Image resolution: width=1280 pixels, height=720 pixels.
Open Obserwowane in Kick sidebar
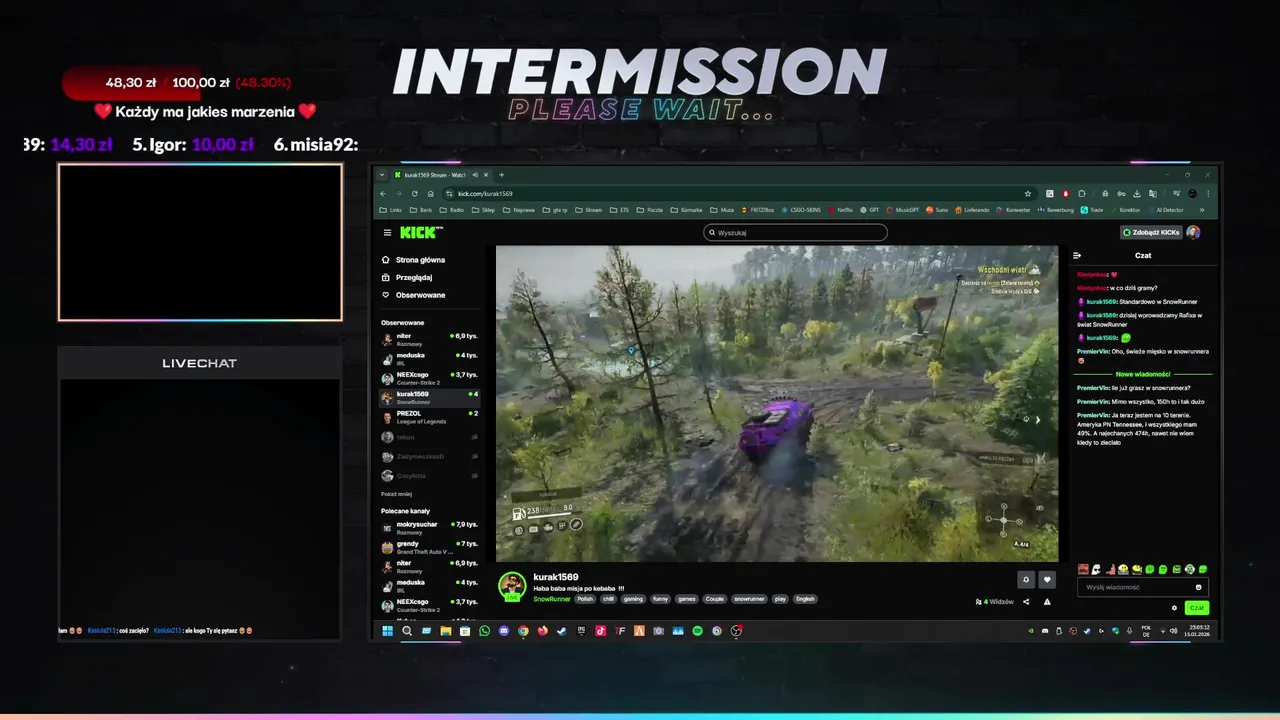tap(414, 295)
